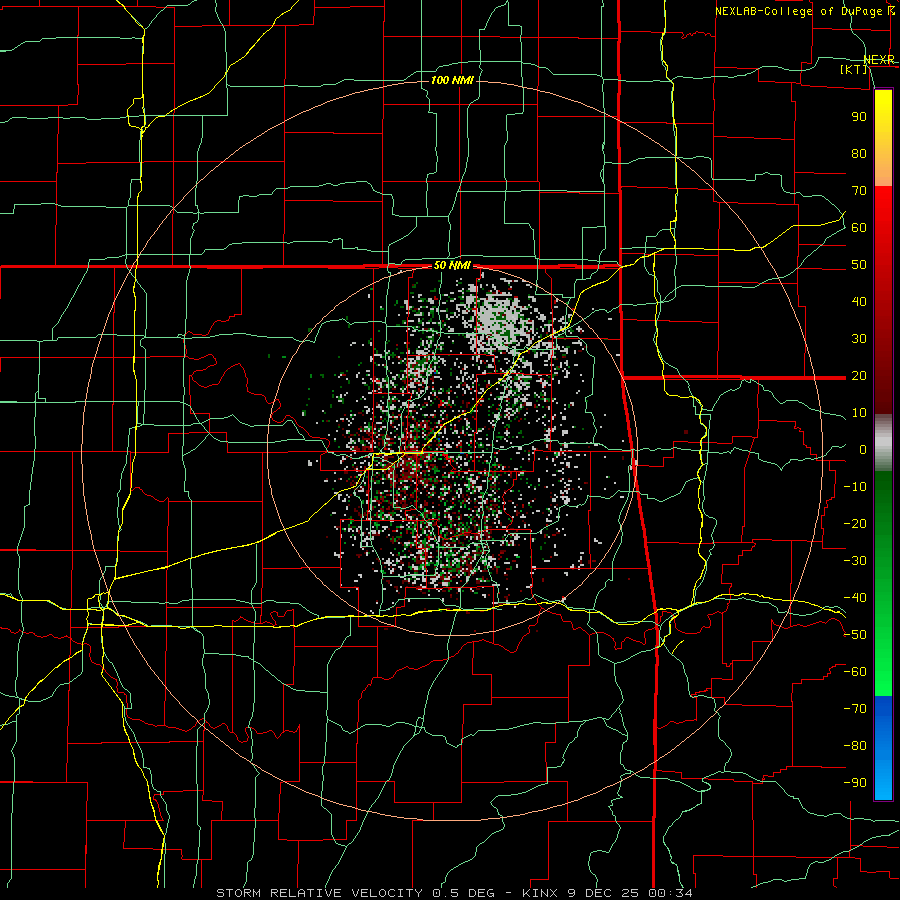Screen dimensions: 900x900
Task: Click the 50 NMI range ring label
Action: (x=452, y=265)
